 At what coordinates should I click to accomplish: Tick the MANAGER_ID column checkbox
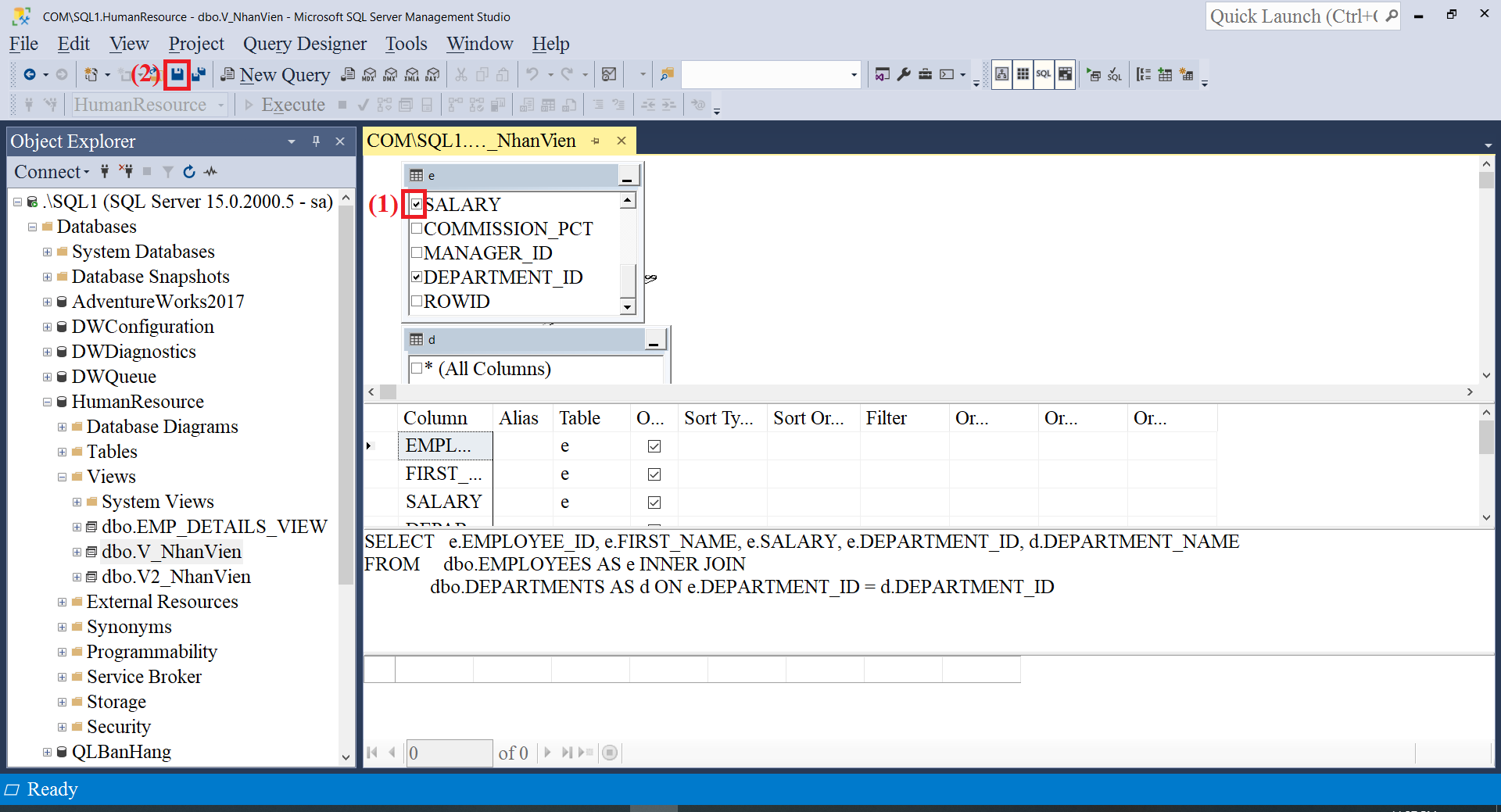coord(417,252)
